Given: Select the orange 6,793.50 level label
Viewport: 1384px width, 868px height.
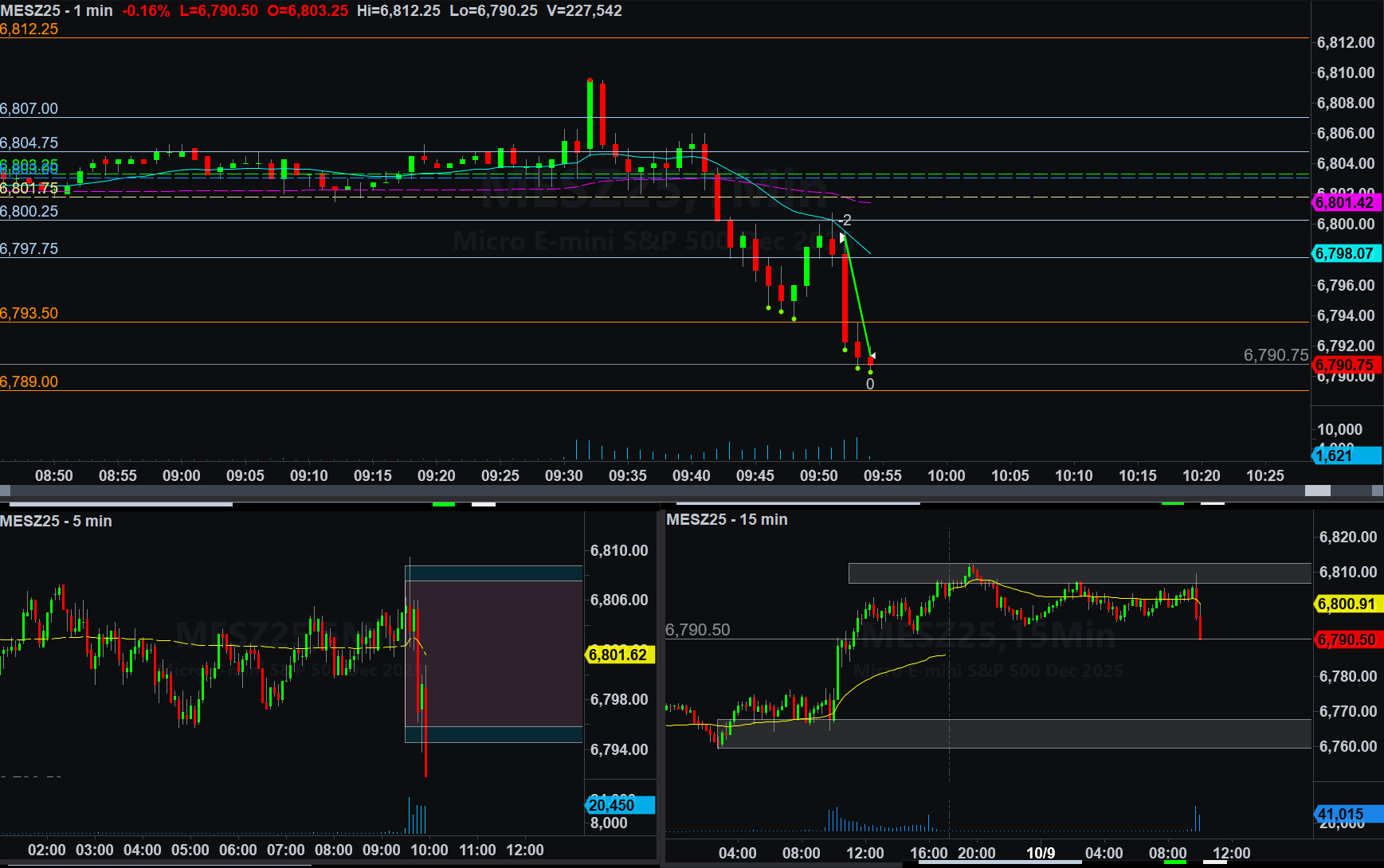Looking at the screenshot, I should click(29, 314).
